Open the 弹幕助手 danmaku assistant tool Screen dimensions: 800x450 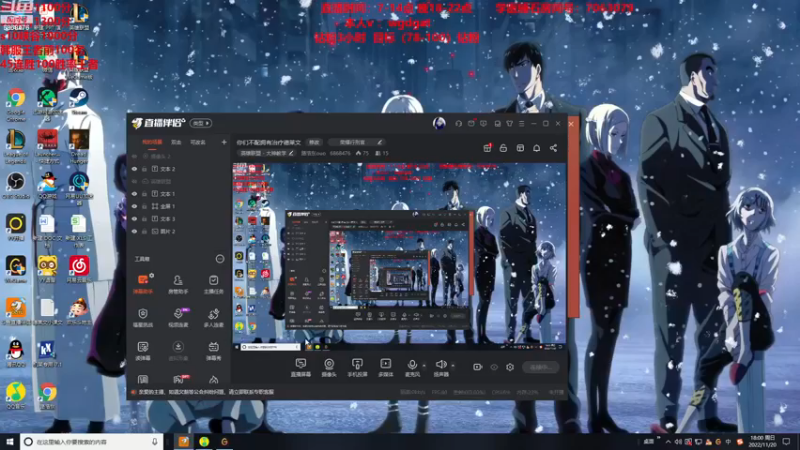pyautogui.click(x=143, y=284)
